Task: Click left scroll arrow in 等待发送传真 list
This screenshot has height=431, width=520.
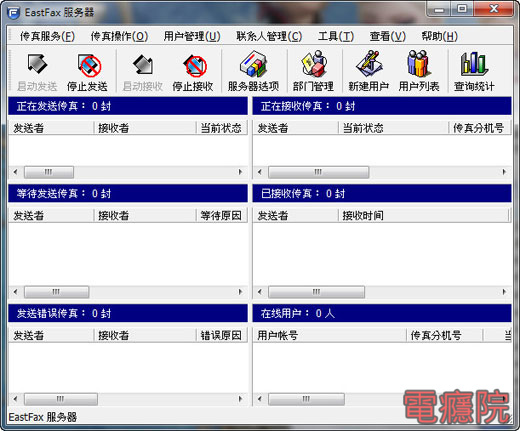Action: click(15, 292)
